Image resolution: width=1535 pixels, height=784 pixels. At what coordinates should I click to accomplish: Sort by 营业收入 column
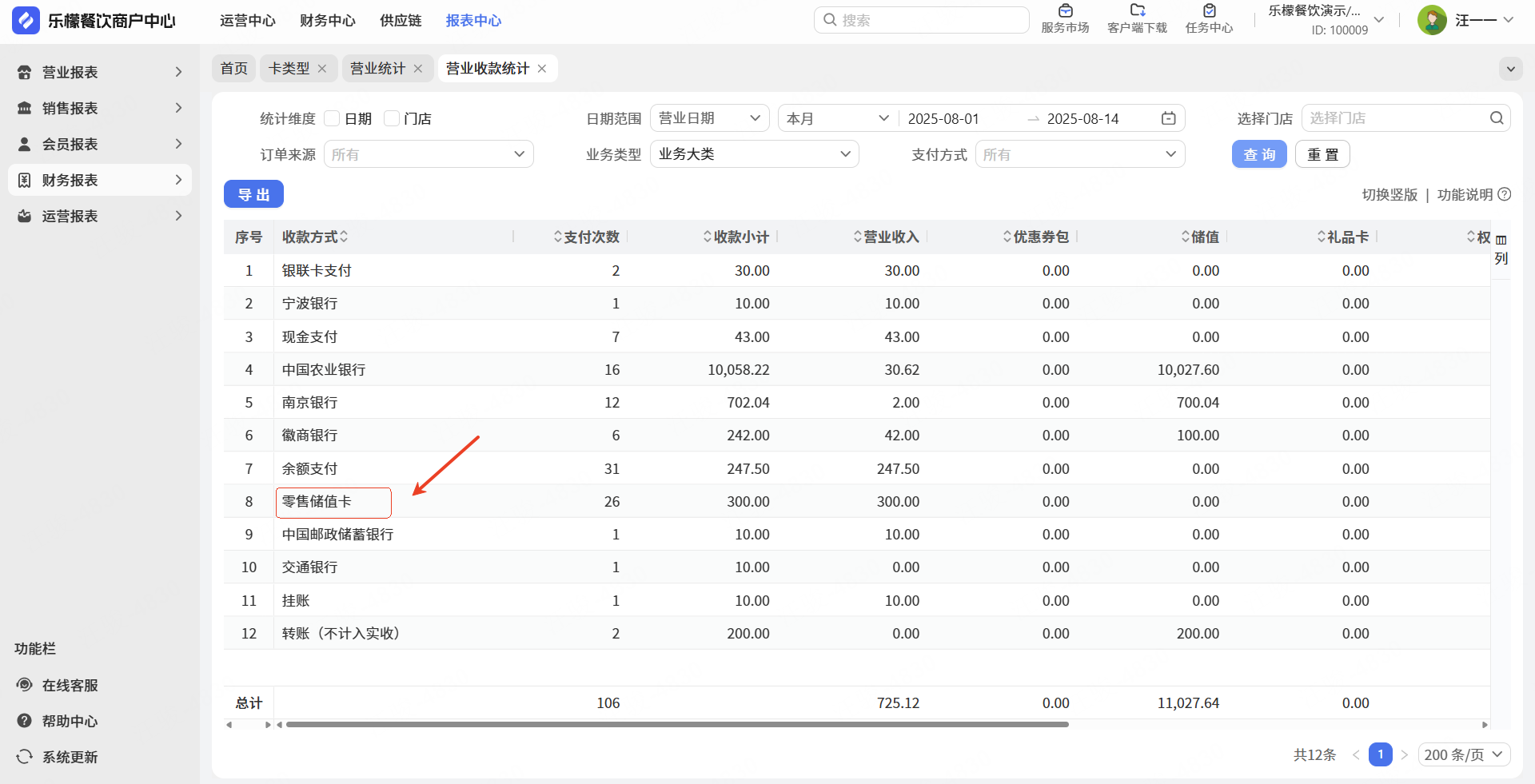[x=858, y=237]
